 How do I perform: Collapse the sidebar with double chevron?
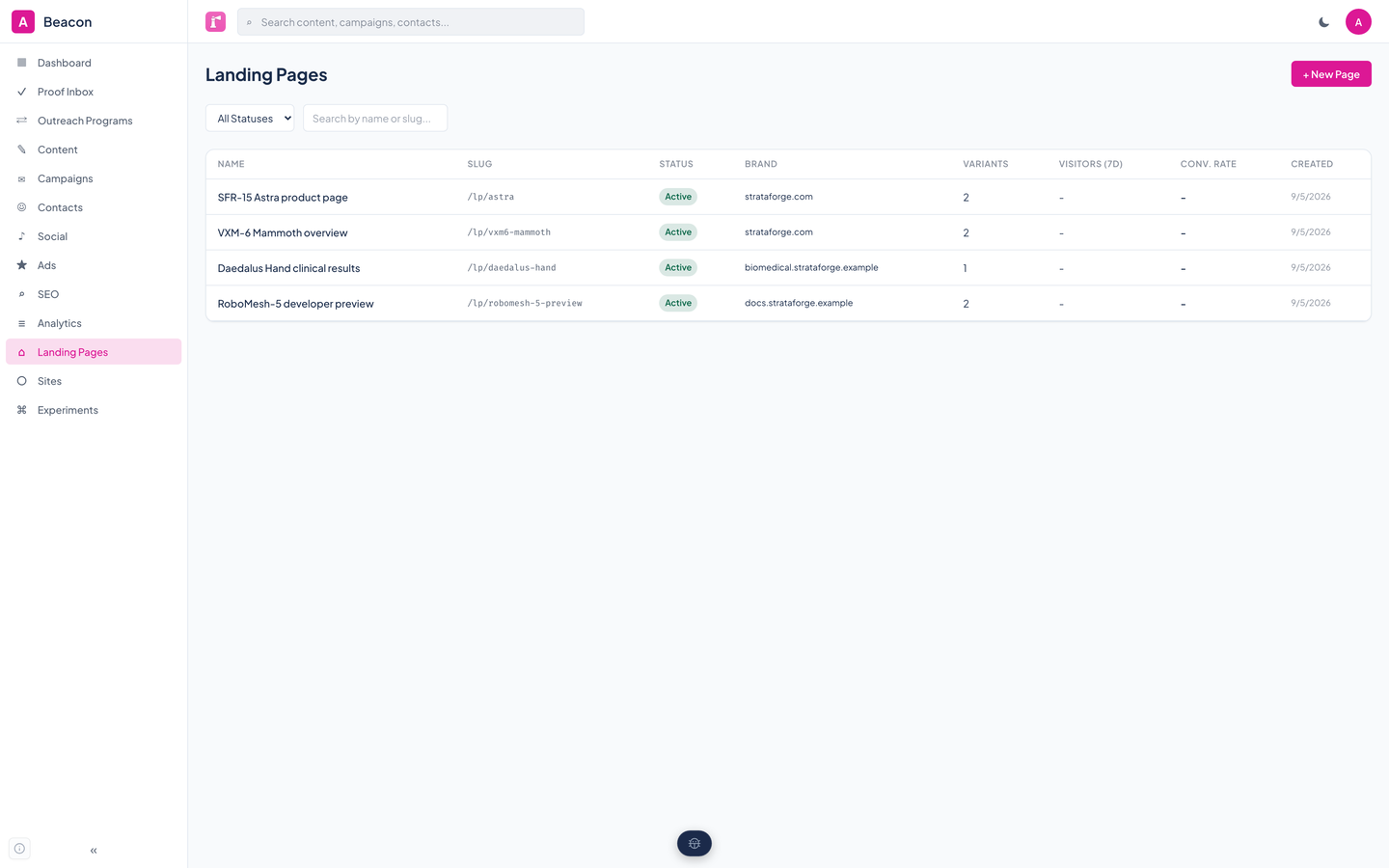pos(94,851)
